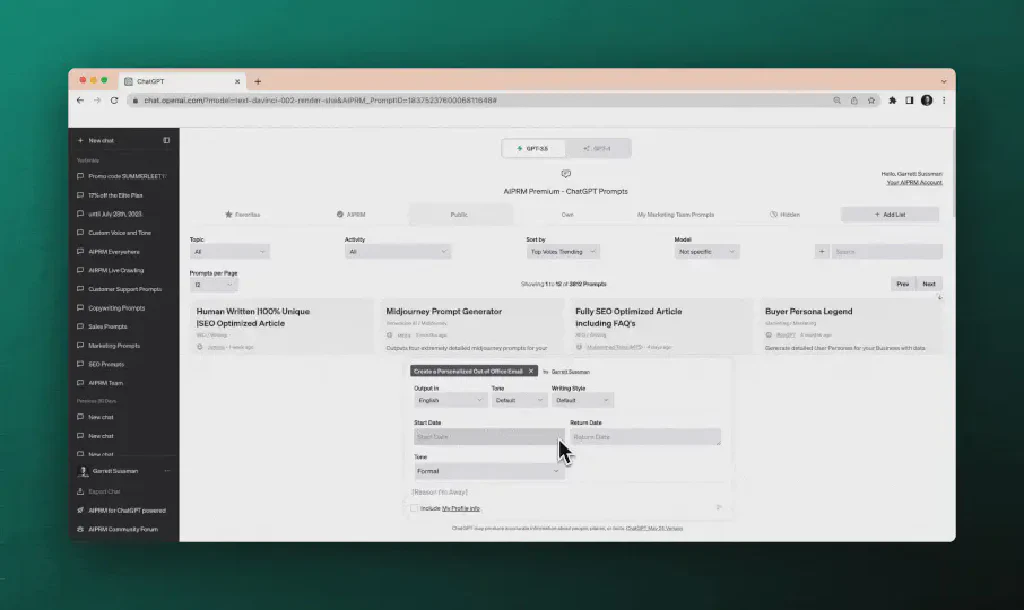Switch to the GPT-3.5 model toggle

coord(534,148)
